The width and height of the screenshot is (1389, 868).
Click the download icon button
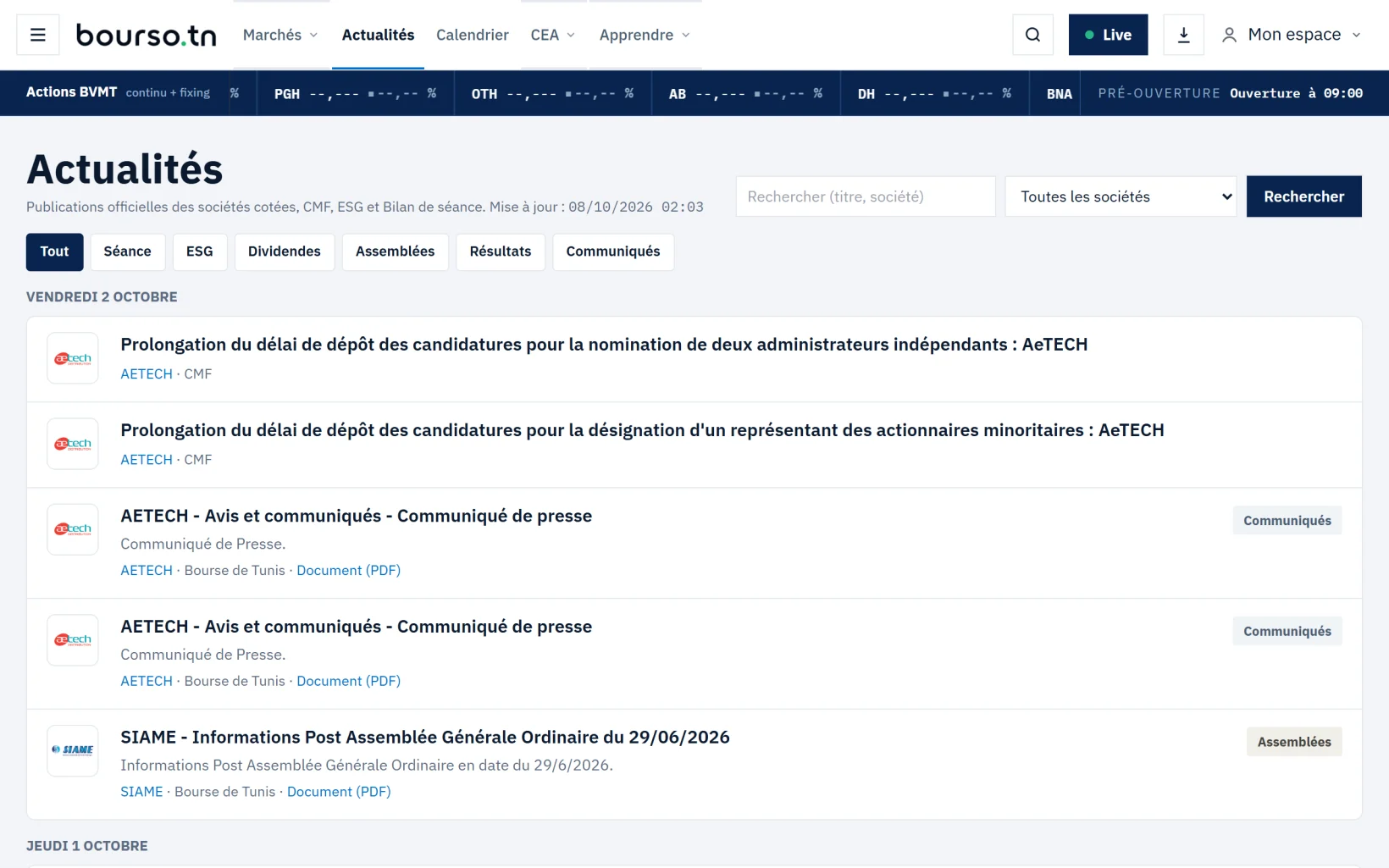click(1183, 35)
